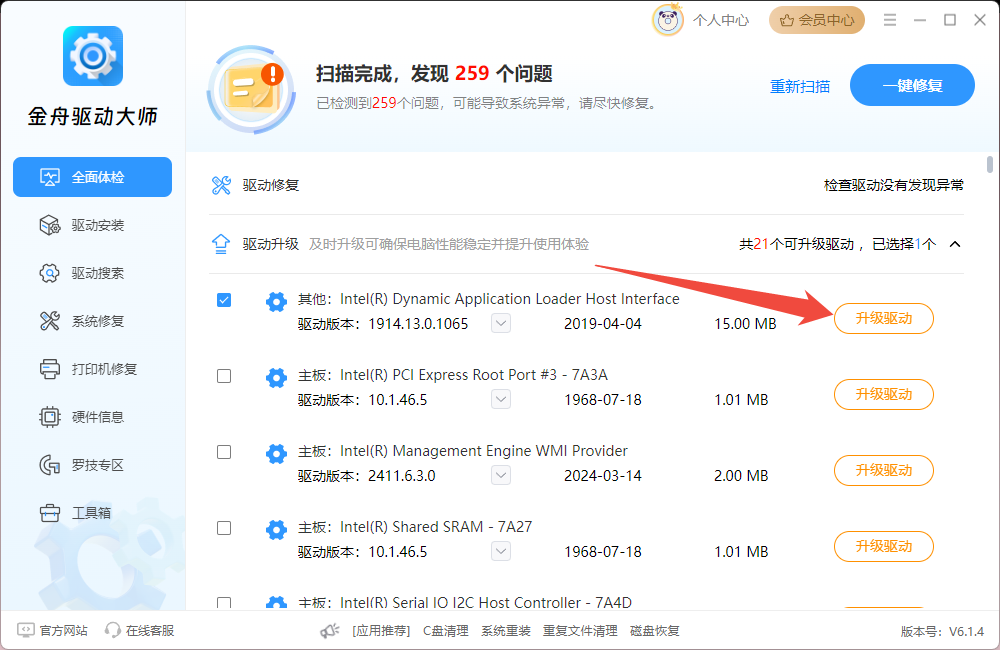
Task: Open the 会员中心 membership button
Action: click(x=818, y=20)
